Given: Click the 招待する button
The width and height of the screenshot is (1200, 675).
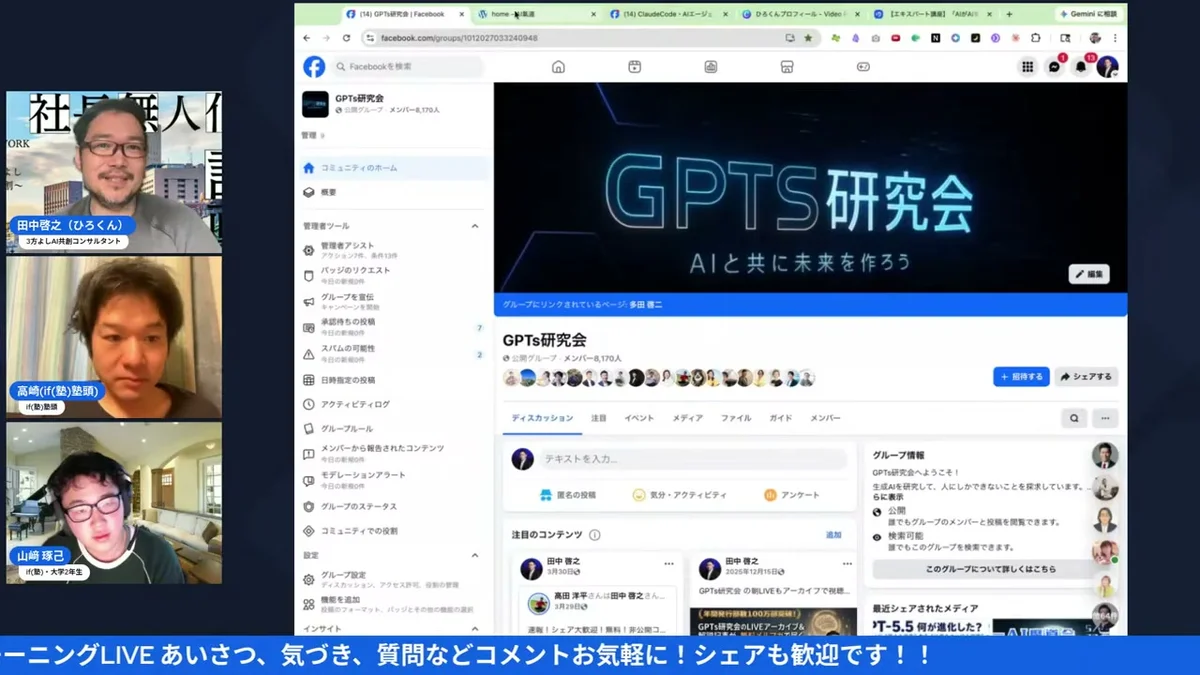Looking at the screenshot, I should tap(1019, 376).
